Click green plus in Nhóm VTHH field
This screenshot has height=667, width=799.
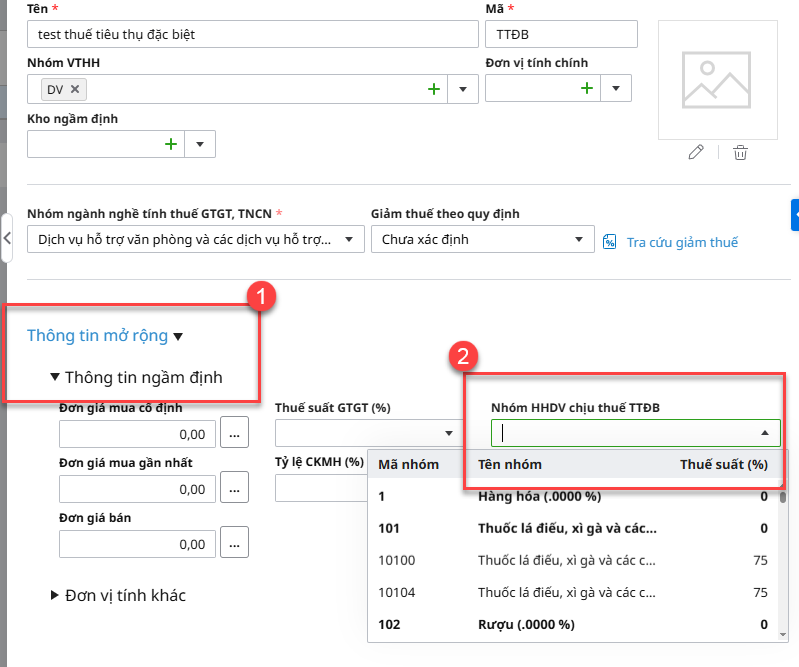[434, 89]
